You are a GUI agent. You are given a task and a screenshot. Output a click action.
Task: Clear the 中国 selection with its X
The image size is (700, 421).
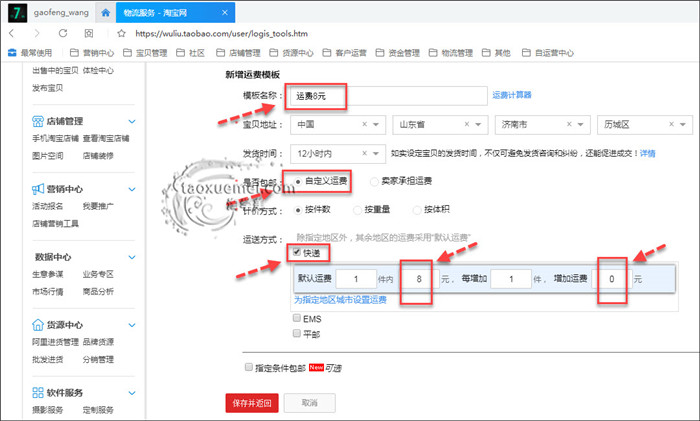(x=364, y=124)
